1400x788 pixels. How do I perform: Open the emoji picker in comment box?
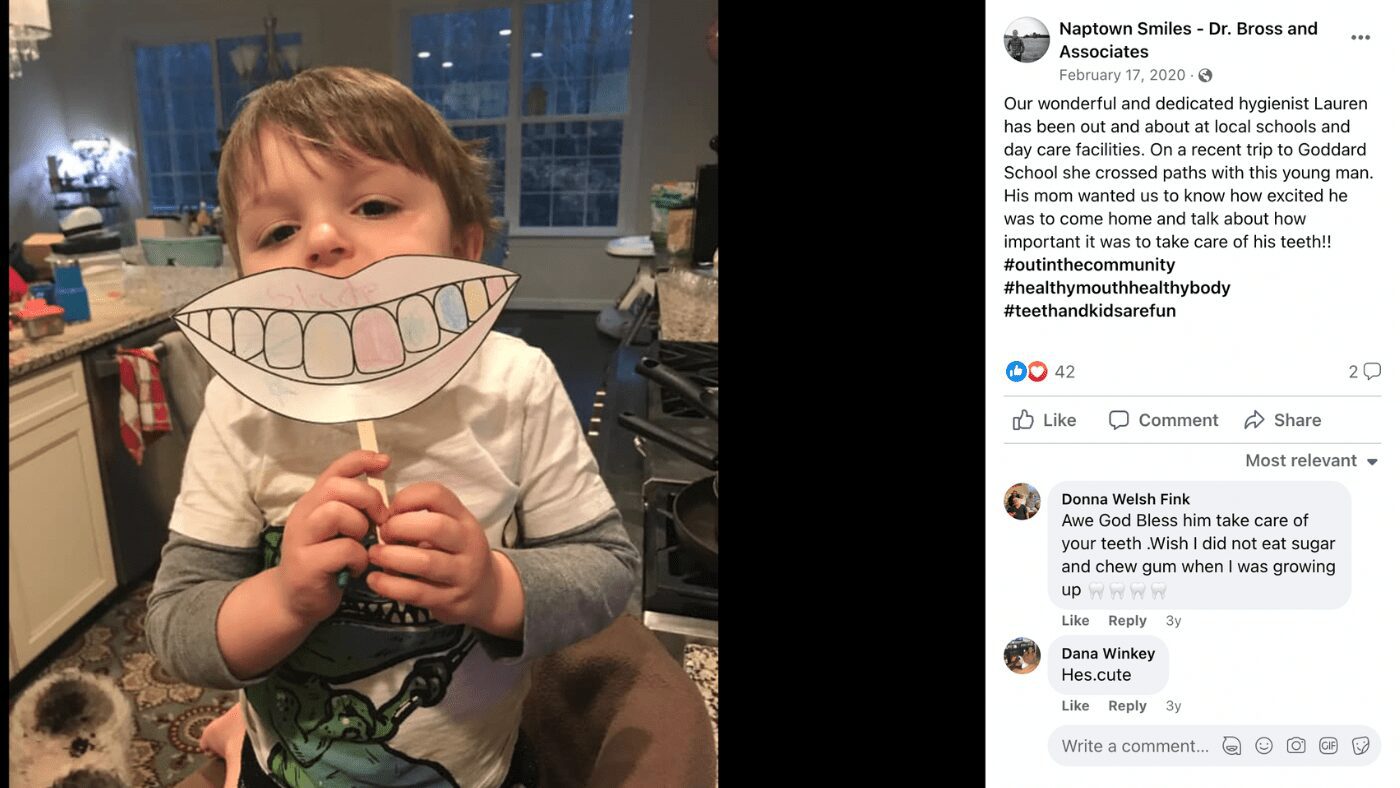click(1264, 746)
